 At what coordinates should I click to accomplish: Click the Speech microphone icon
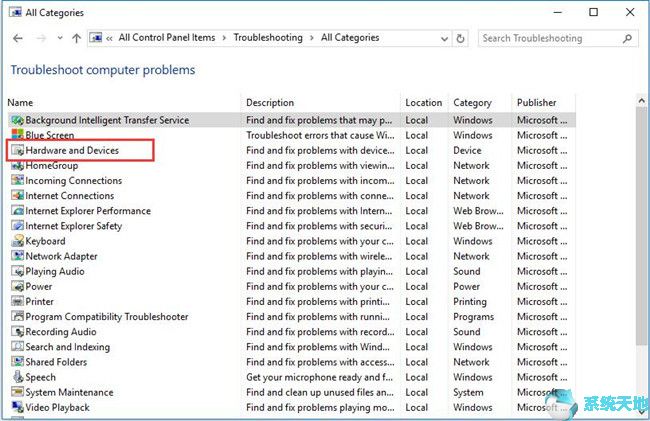[x=17, y=377]
